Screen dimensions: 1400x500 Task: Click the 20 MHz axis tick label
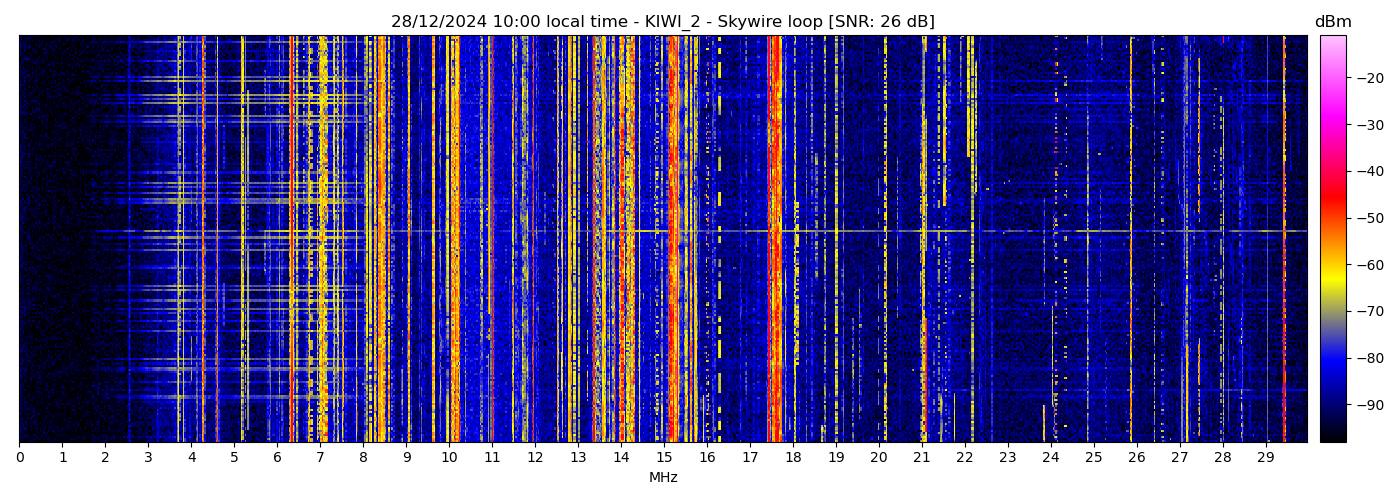tap(878, 457)
